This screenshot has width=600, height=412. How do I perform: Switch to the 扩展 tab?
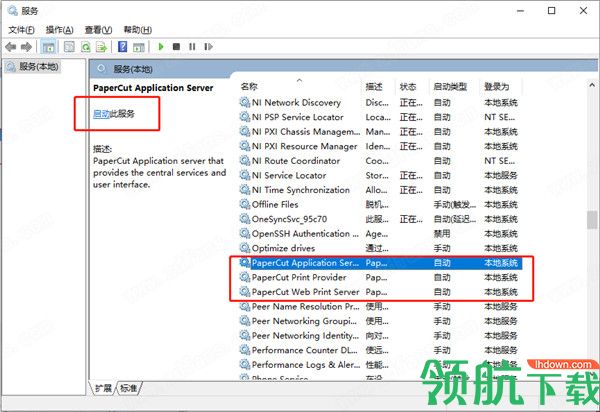[103, 388]
